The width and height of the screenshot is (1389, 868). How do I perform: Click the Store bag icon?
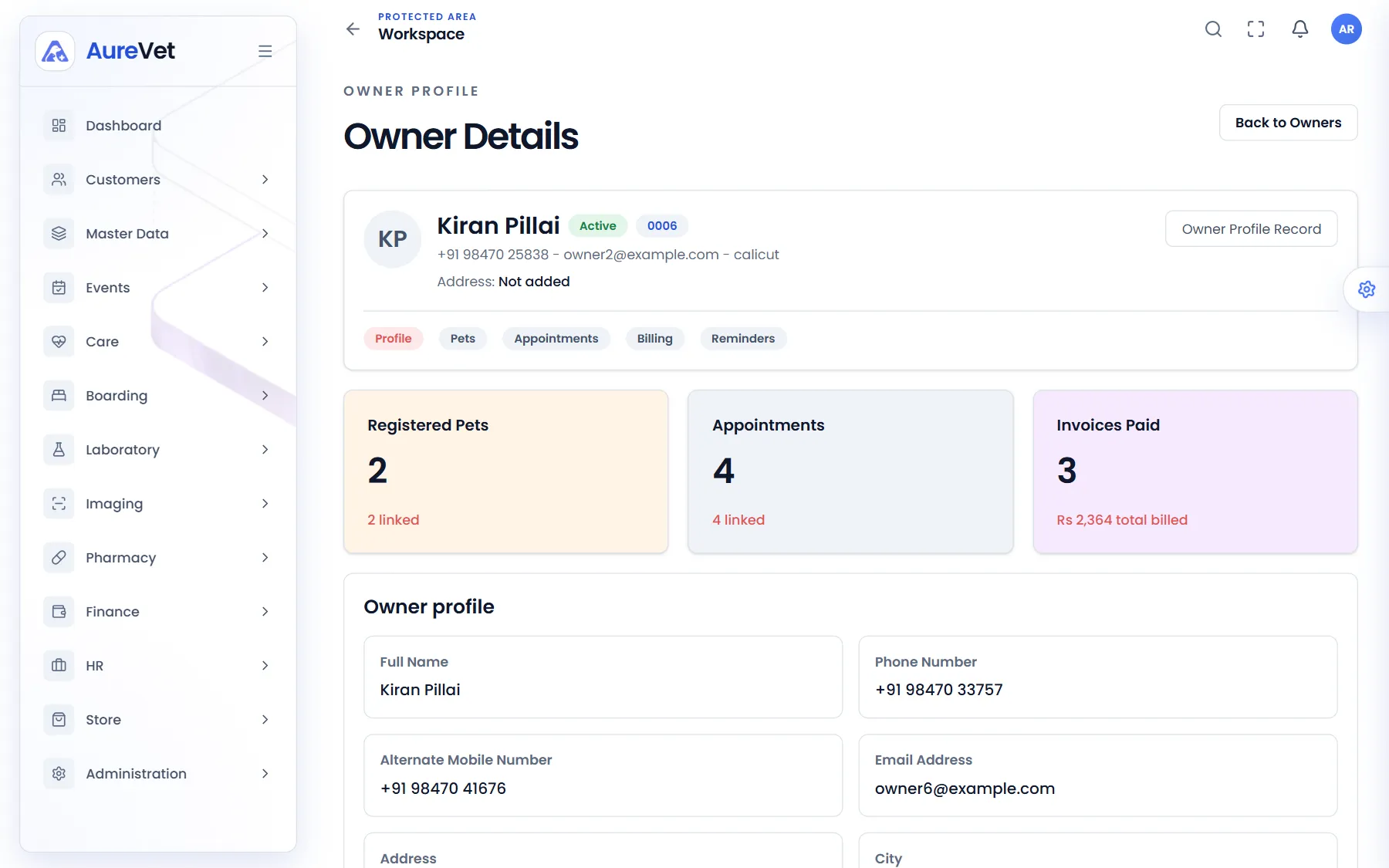(59, 719)
